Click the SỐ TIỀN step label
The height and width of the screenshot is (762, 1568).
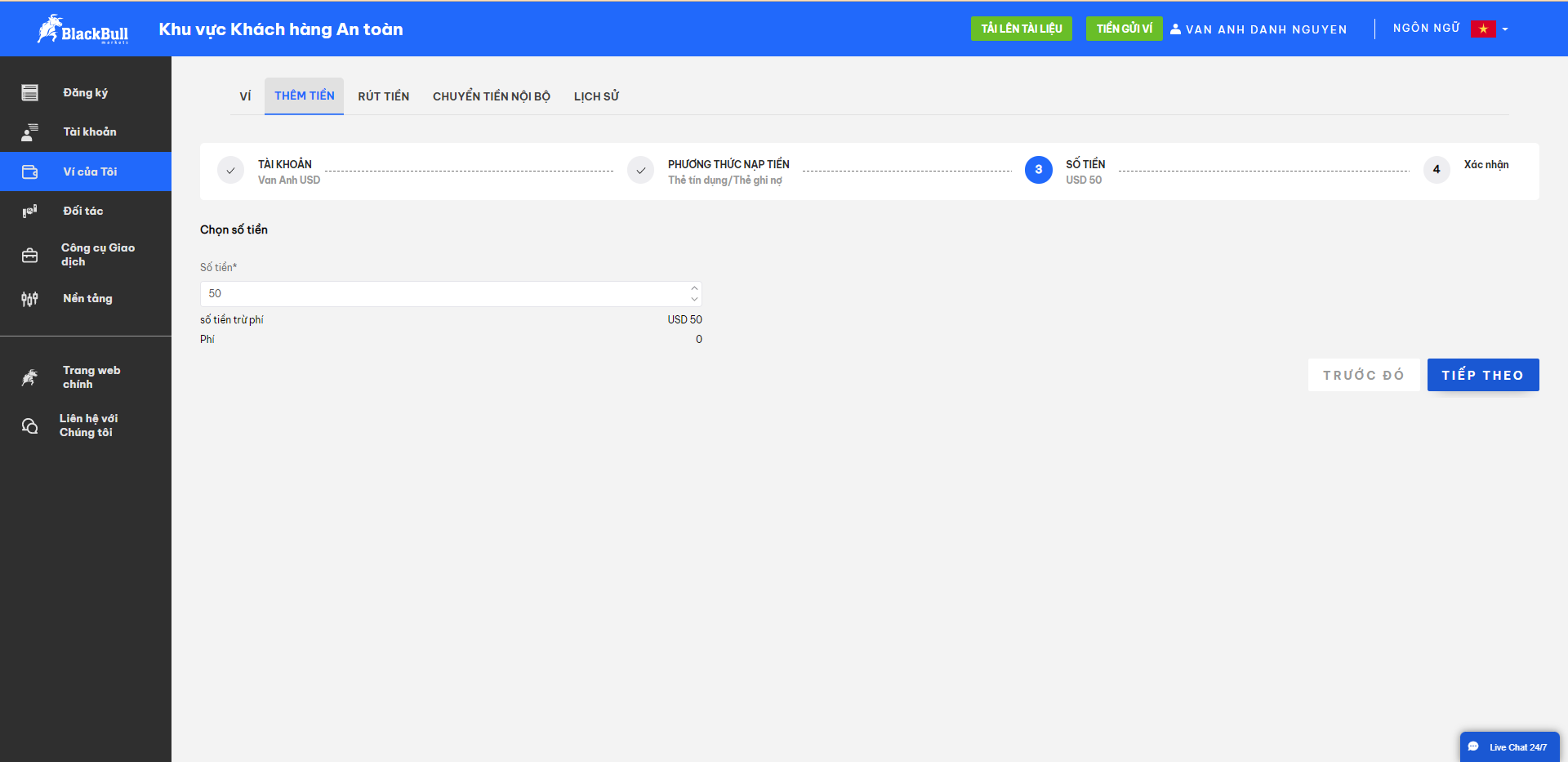1085,164
